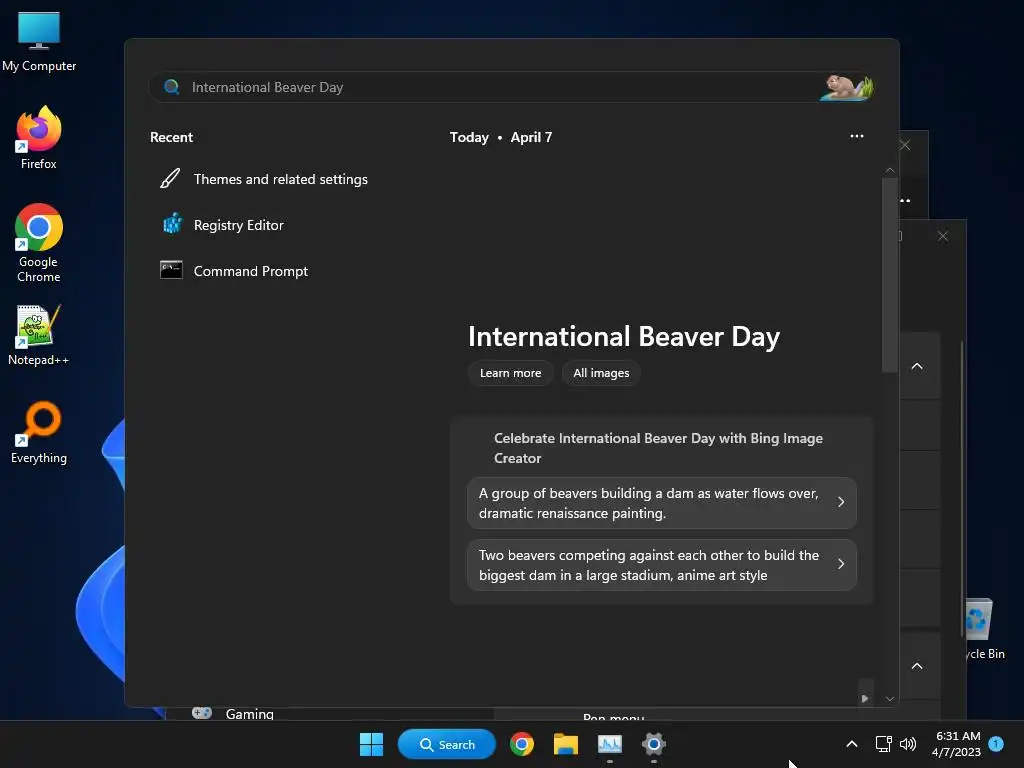Click the Today April 7 date label

501,137
